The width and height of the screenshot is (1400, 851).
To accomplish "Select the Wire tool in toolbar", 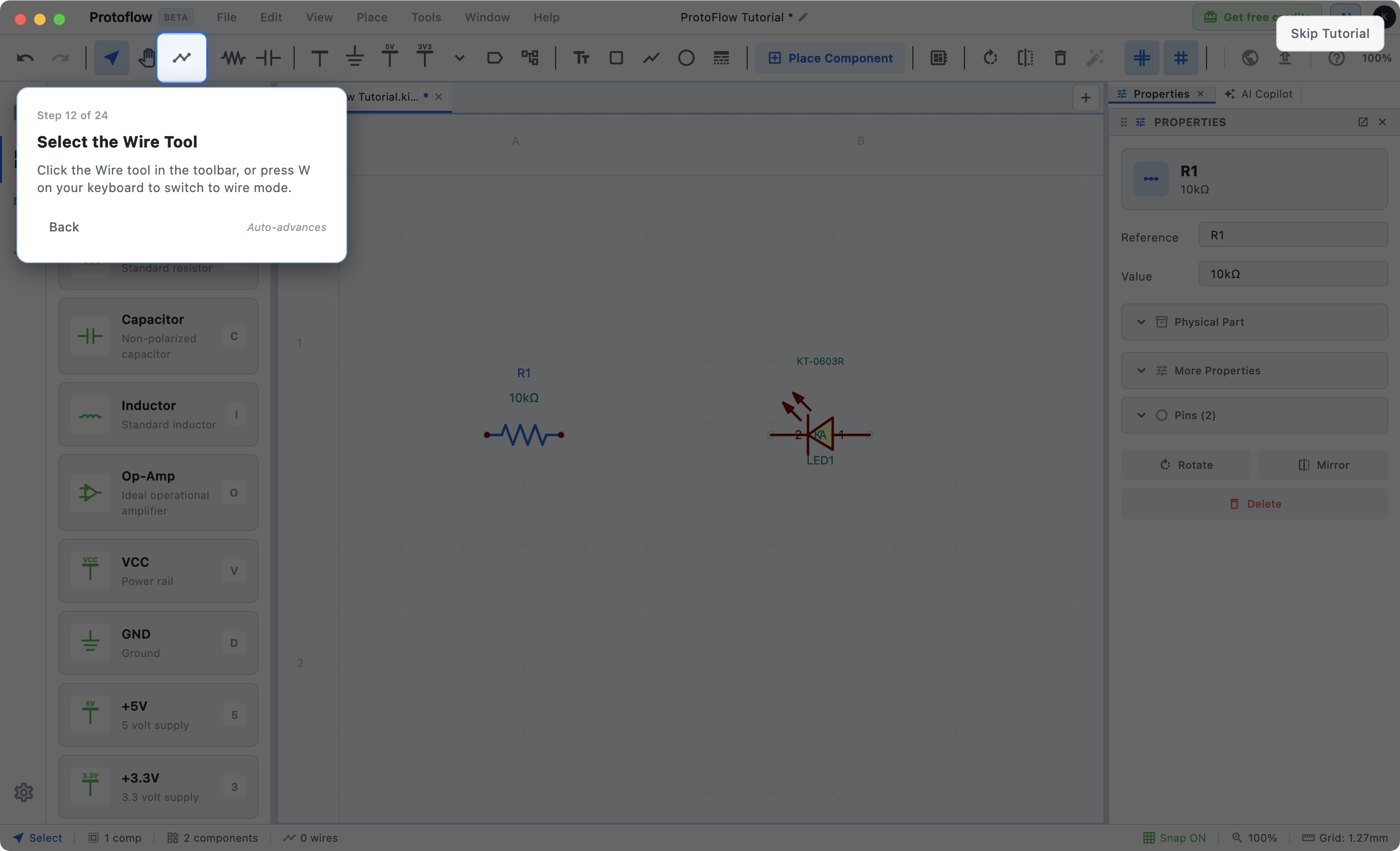I will coord(182,57).
